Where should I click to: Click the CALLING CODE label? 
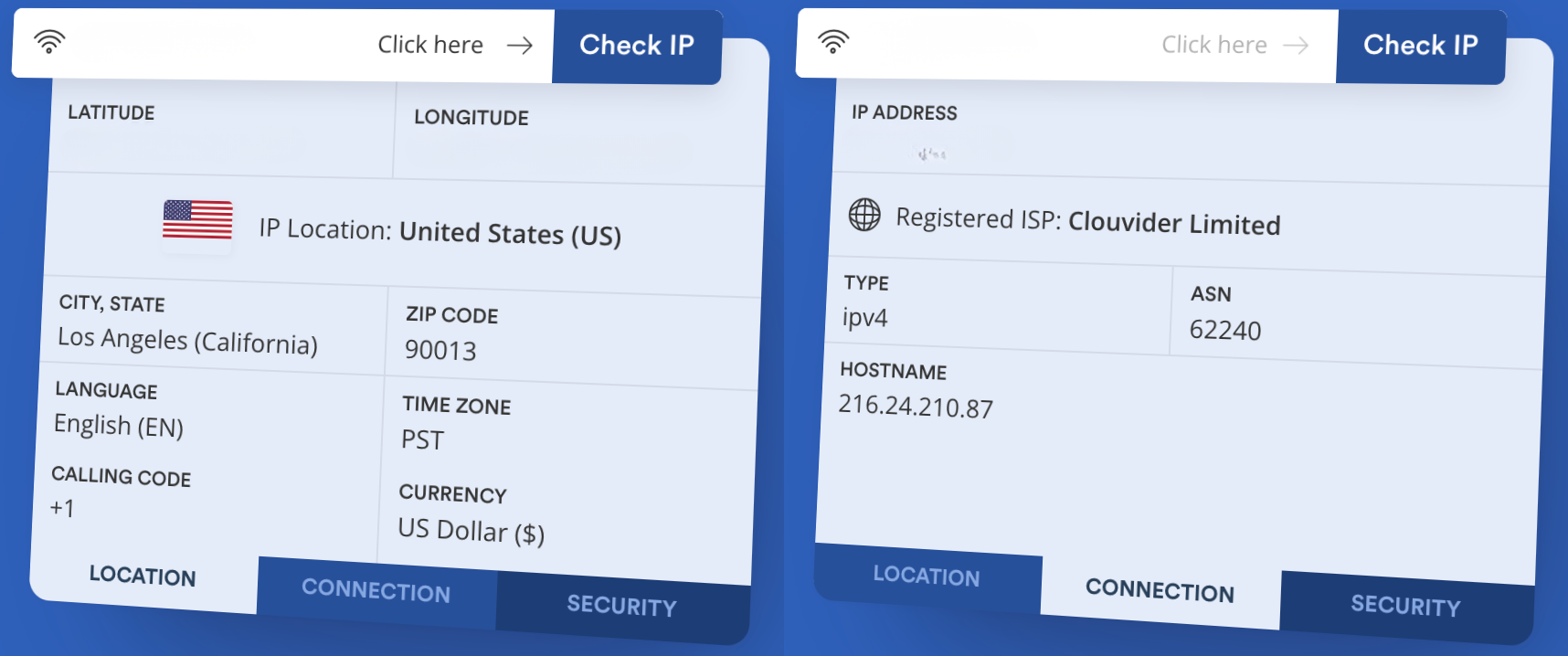122,477
